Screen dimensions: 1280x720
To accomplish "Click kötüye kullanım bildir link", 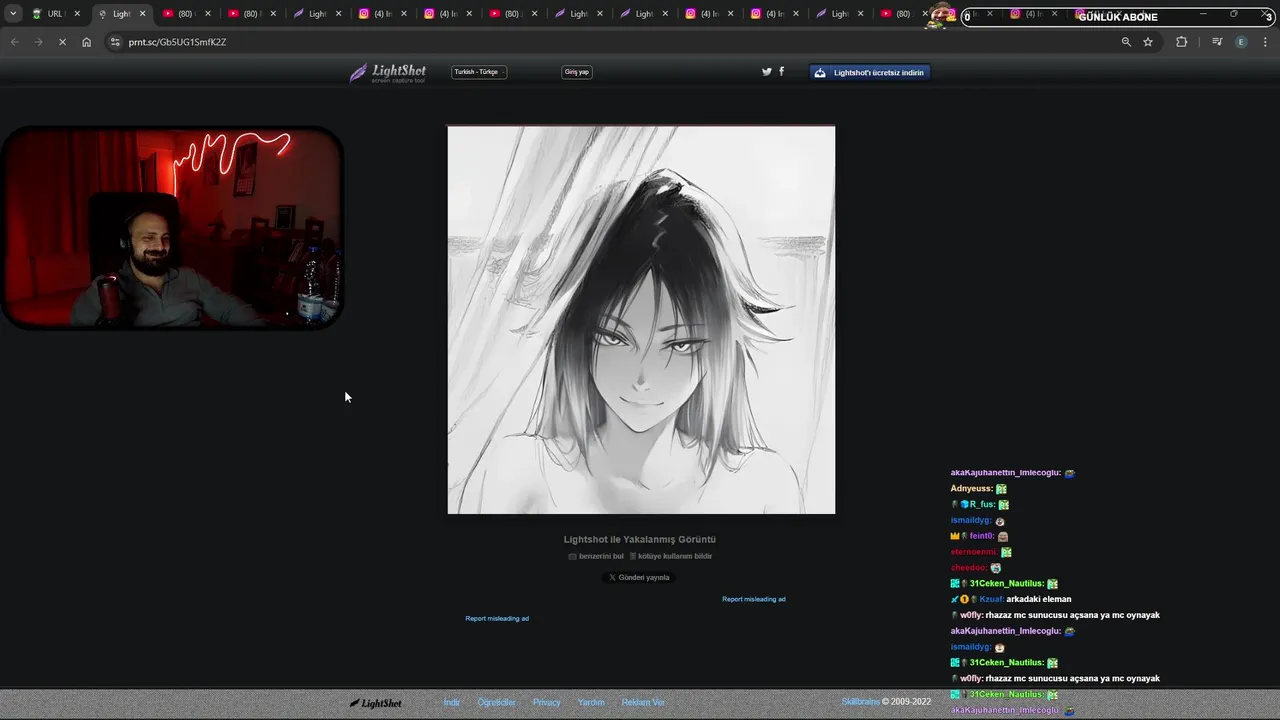I will [x=671, y=556].
